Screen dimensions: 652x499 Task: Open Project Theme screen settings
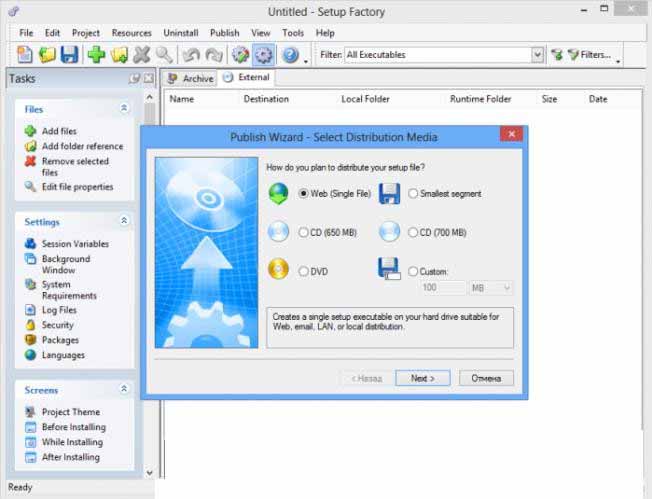tap(71, 412)
